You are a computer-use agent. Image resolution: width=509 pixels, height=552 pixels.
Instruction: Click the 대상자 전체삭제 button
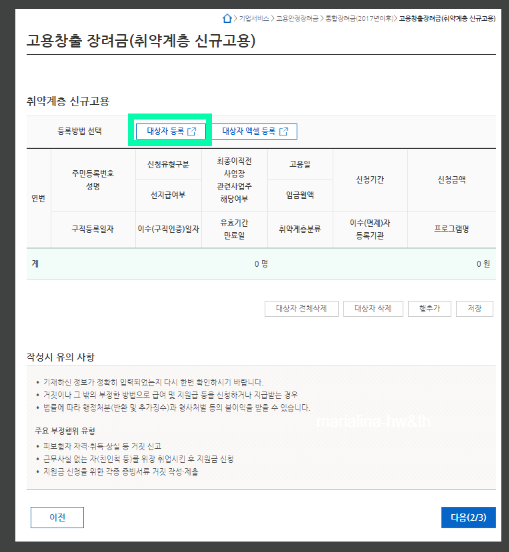point(301,309)
